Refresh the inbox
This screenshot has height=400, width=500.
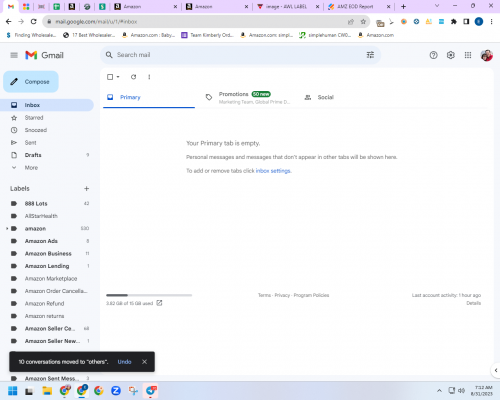click(x=133, y=77)
